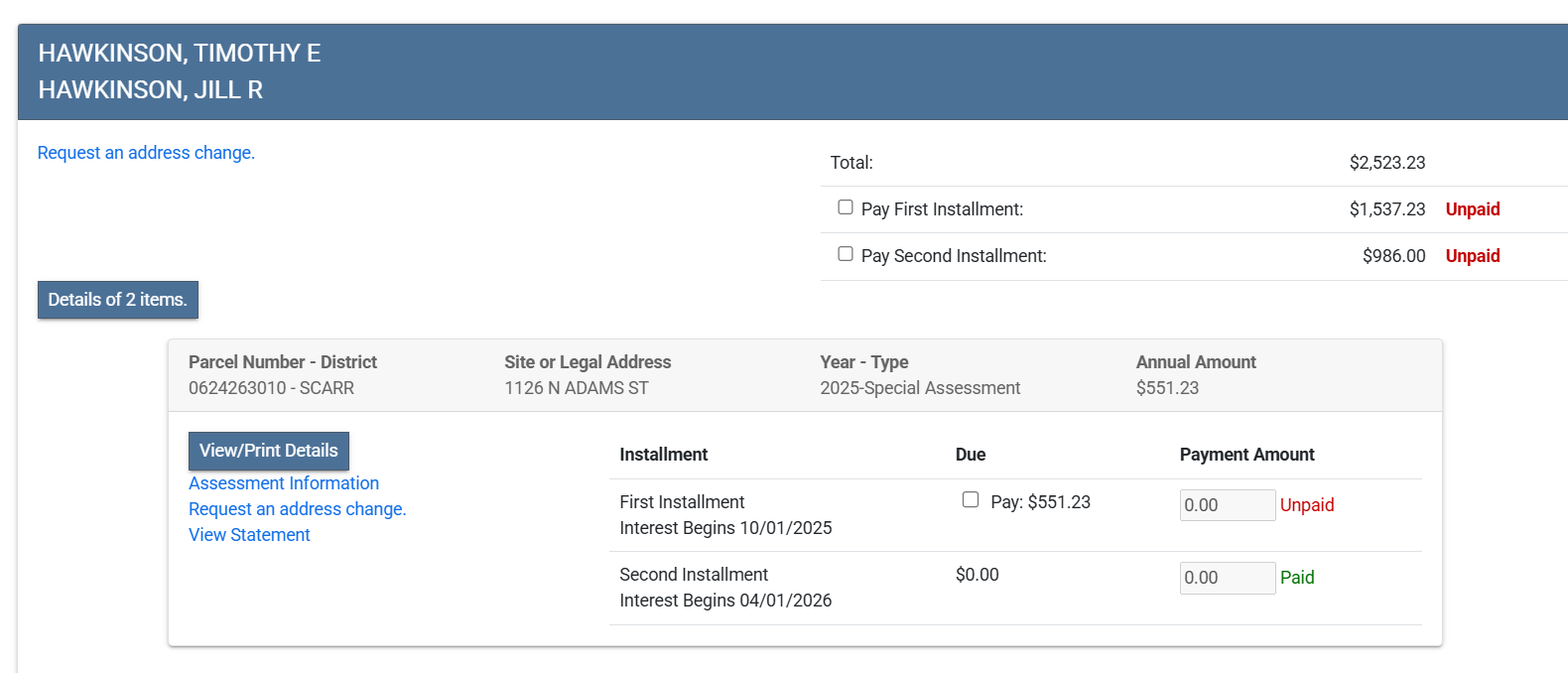Viewport: 1568px width, 673px height.
Task: Click the View/Print Details button
Action: [x=269, y=451]
